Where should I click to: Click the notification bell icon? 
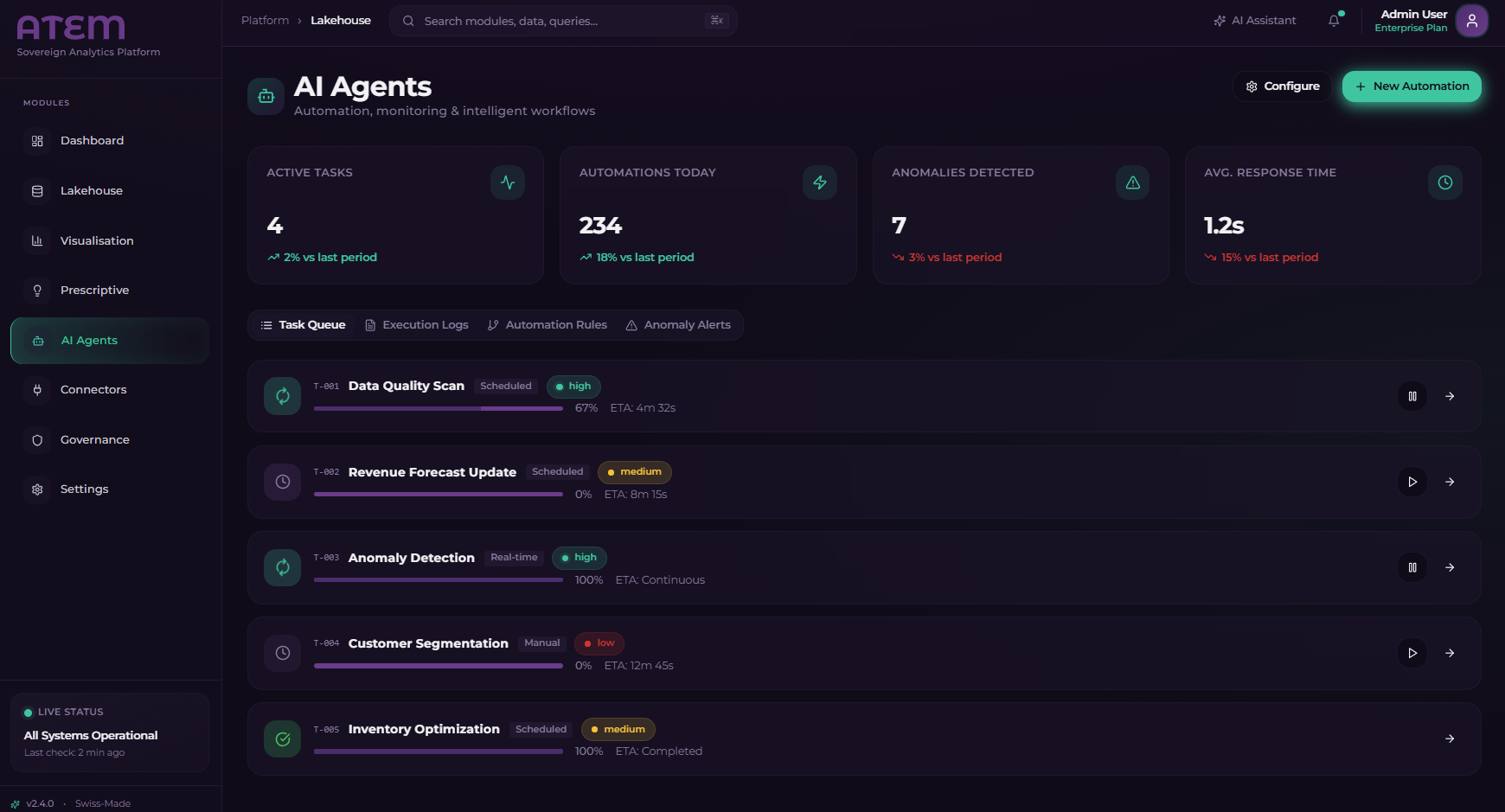tap(1334, 21)
